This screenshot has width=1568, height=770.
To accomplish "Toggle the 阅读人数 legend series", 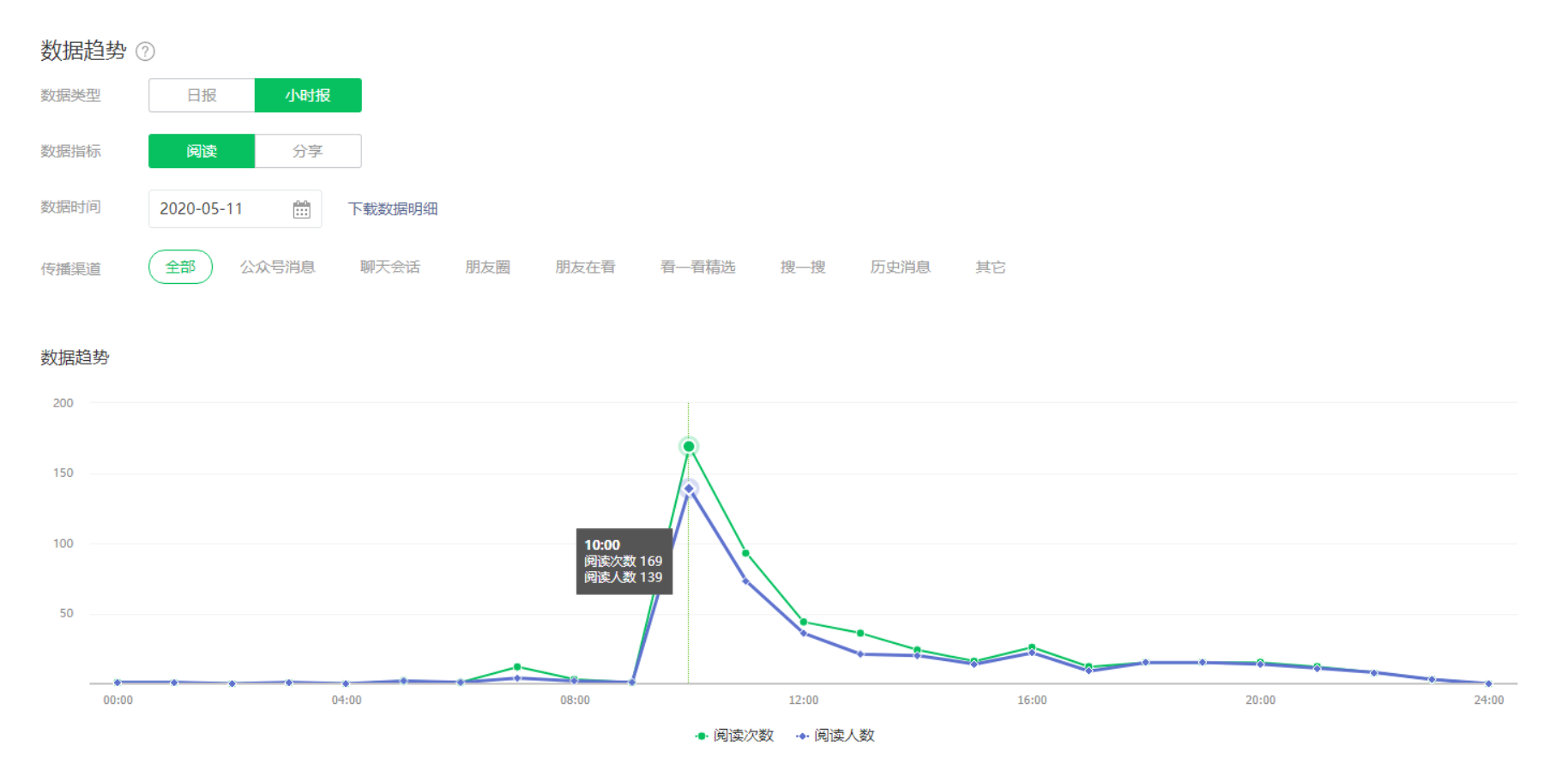I will (x=835, y=736).
